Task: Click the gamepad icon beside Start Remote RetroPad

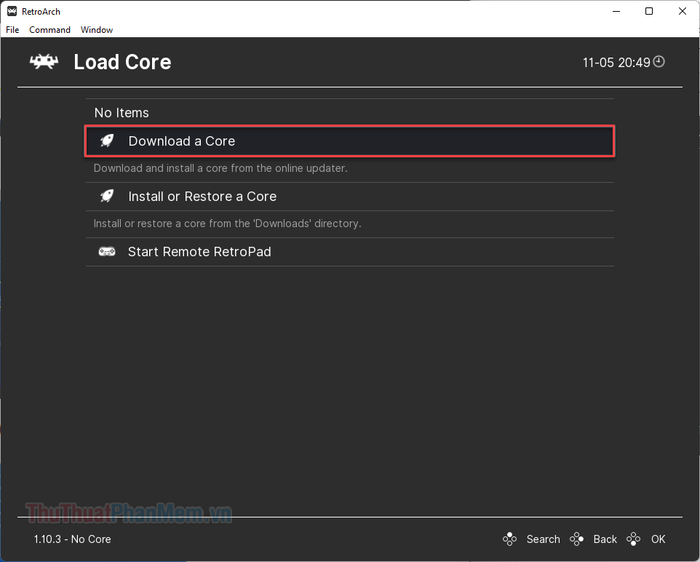Action: (107, 251)
